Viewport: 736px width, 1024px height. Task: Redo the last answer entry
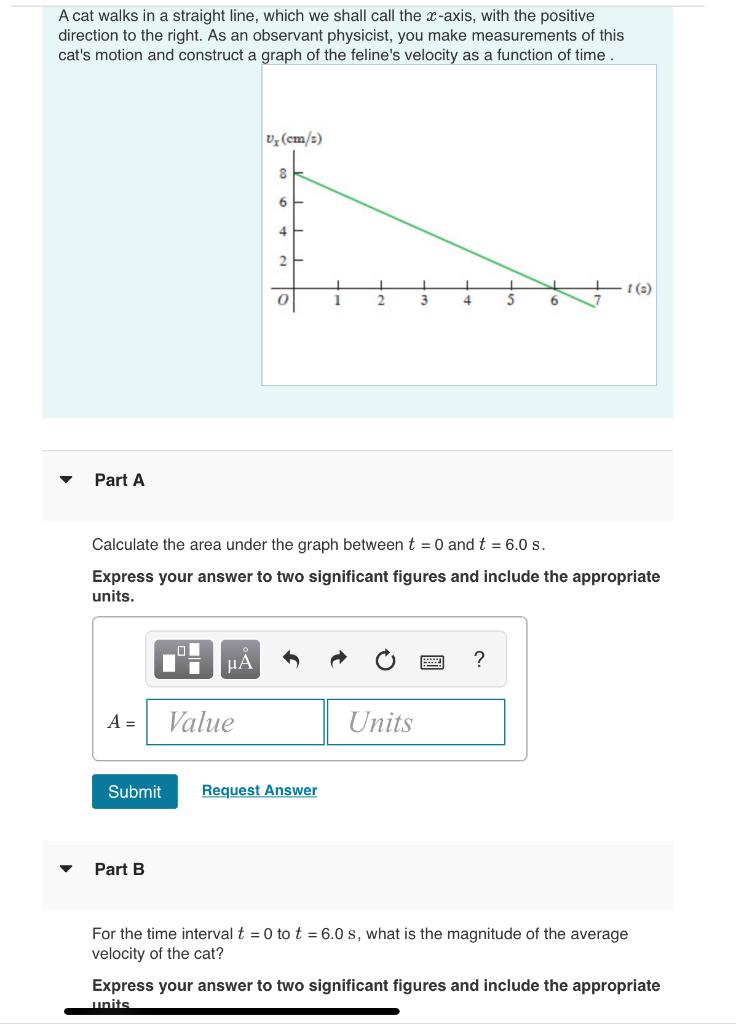click(337, 658)
